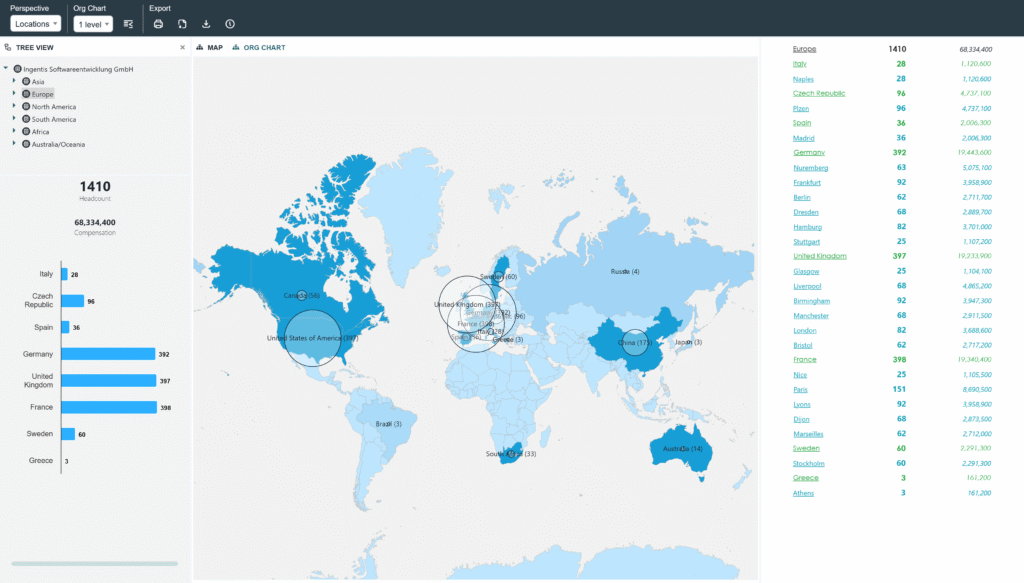Click the horizontal scrollbar under the chart
This screenshot has height=583, width=1024.
click(95, 563)
